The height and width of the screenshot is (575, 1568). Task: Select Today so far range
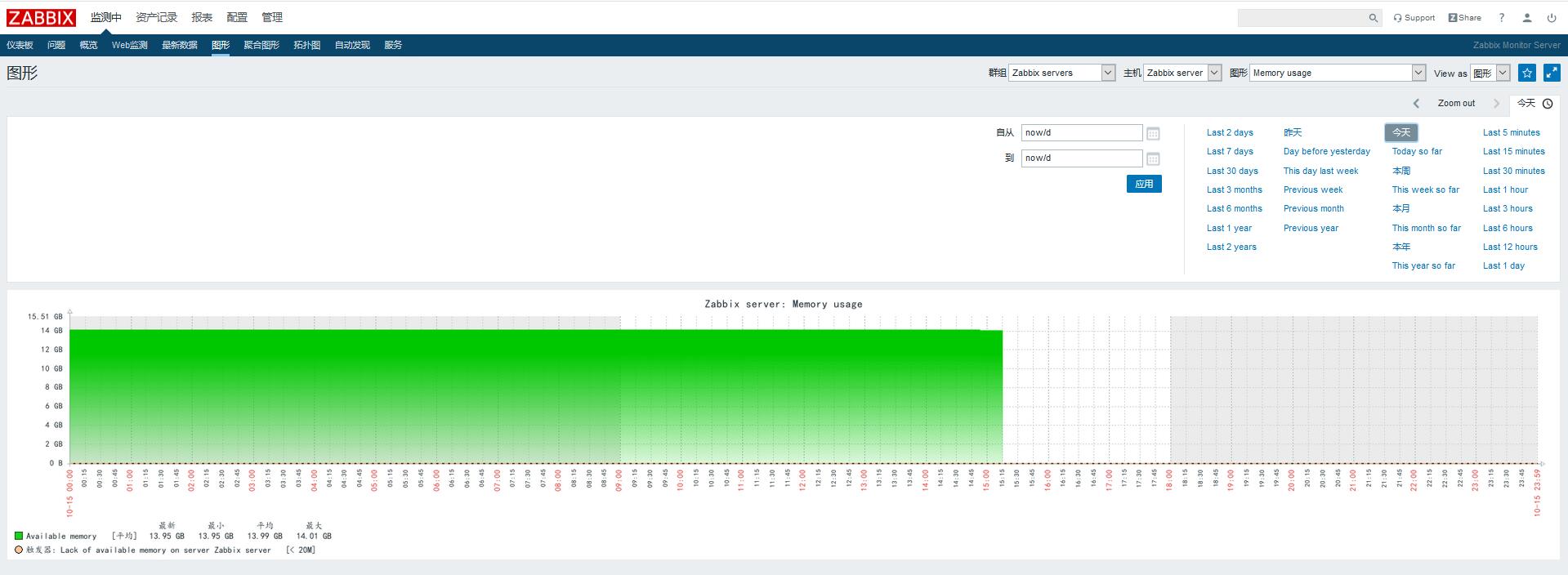tap(1417, 151)
